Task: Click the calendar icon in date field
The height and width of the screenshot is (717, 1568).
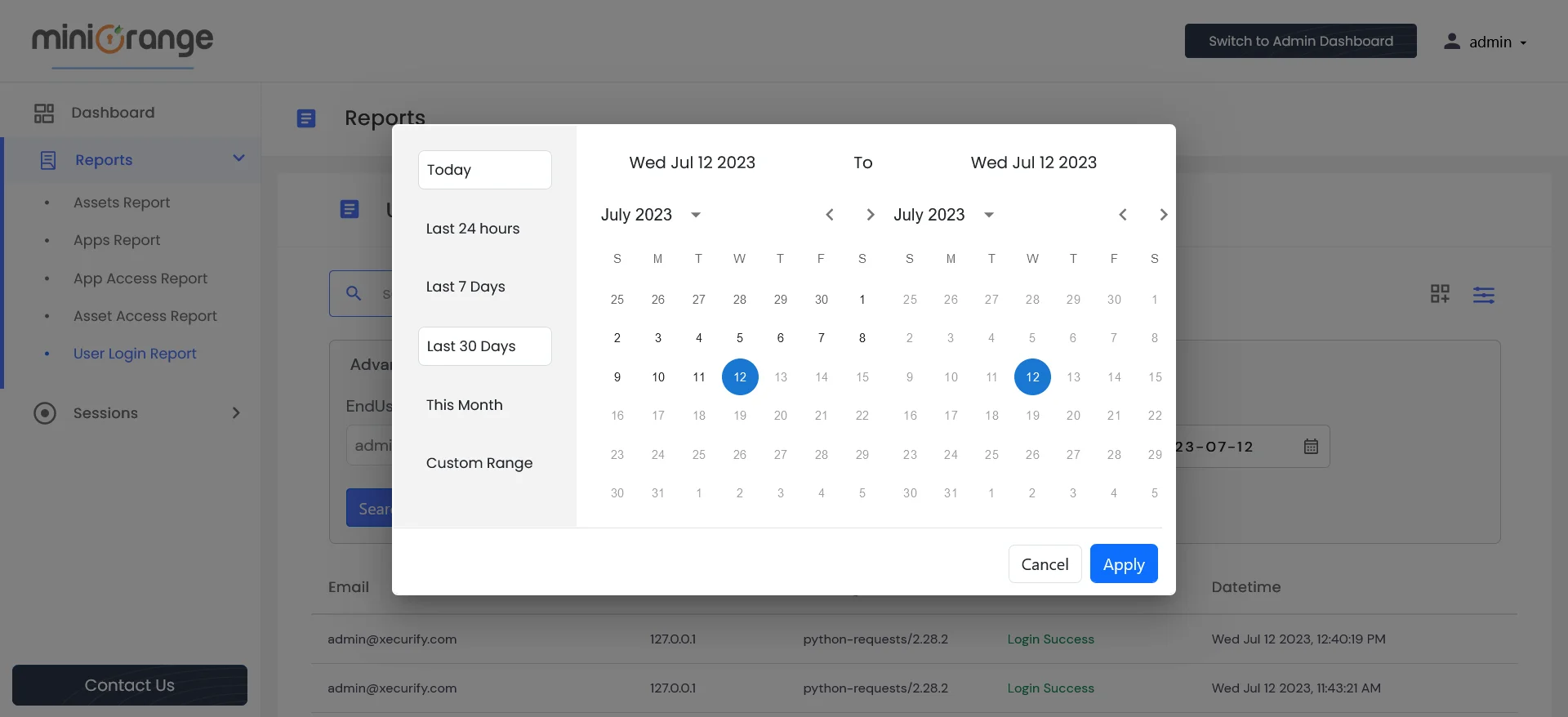Action: 1311,447
